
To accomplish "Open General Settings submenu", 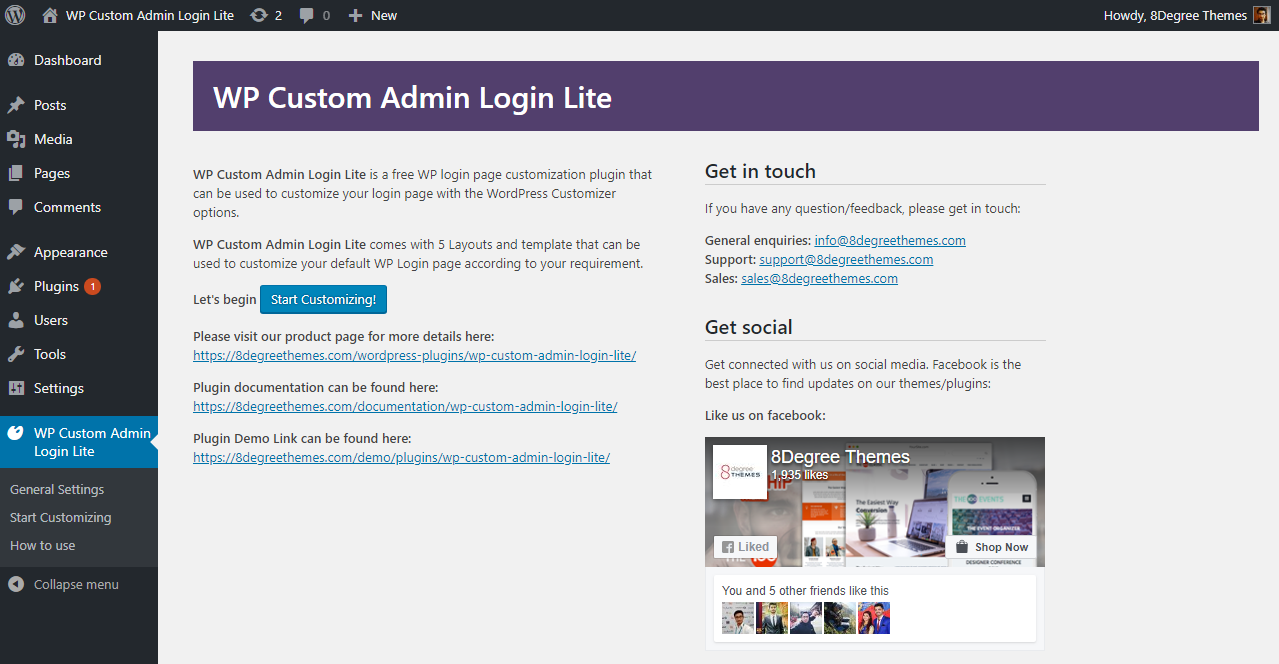I will [x=57, y=489].
